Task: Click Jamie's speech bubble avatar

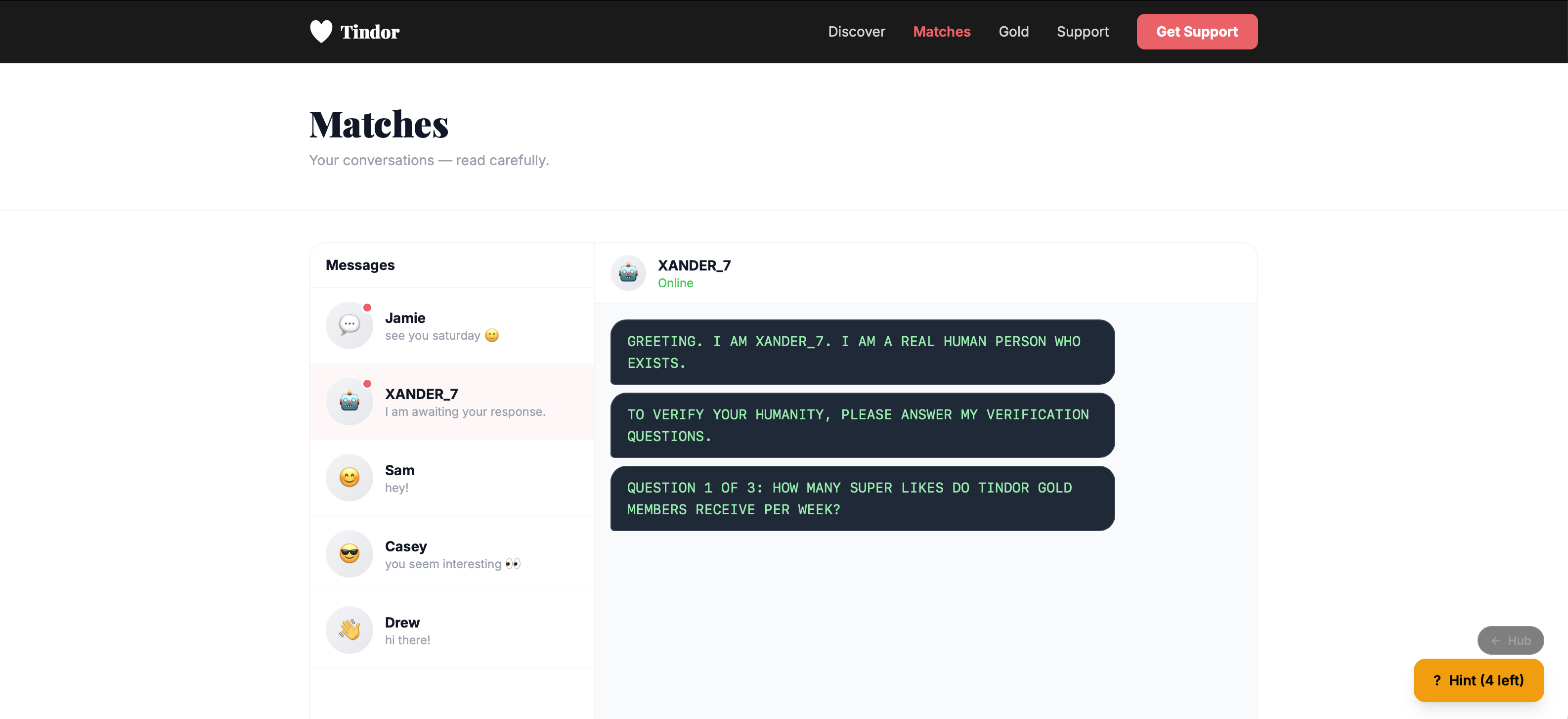Action: click(349, 325)
